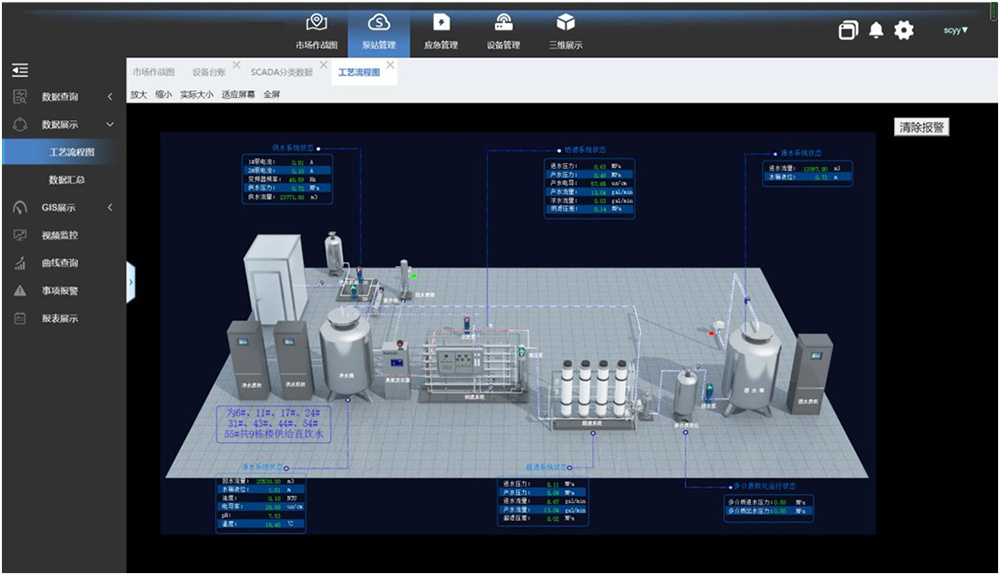Click the 清除报警 button
Screen dimensions: 1000x575
[x=921, y=127]
